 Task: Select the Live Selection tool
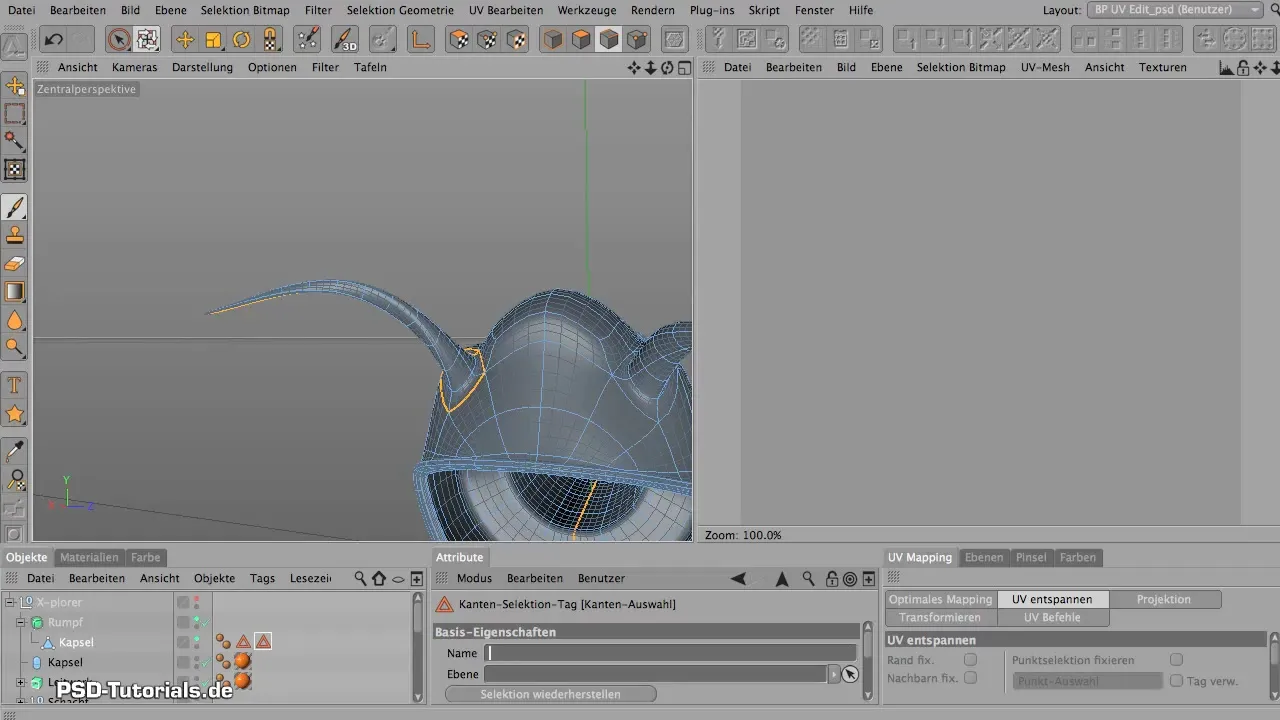point(119,40)
